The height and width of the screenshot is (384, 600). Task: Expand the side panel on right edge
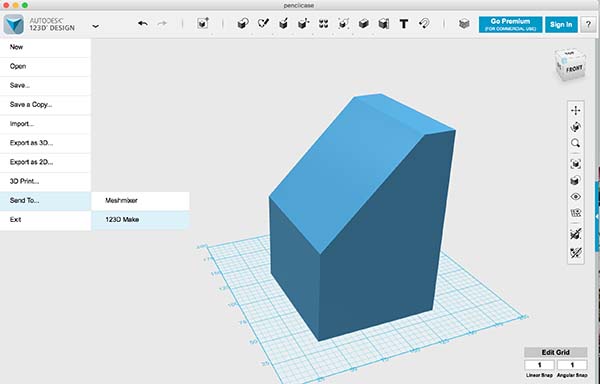click(x=597, y=216)
